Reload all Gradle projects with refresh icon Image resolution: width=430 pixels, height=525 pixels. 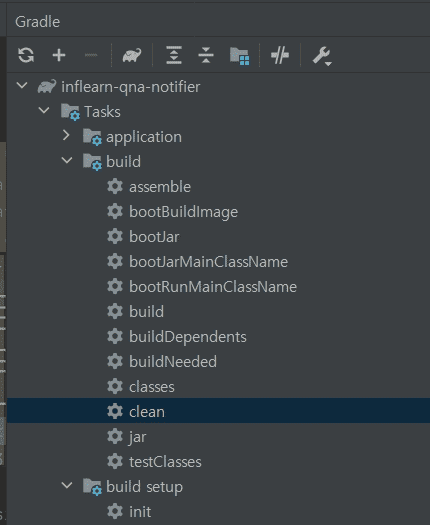click(x=26, y=55)
